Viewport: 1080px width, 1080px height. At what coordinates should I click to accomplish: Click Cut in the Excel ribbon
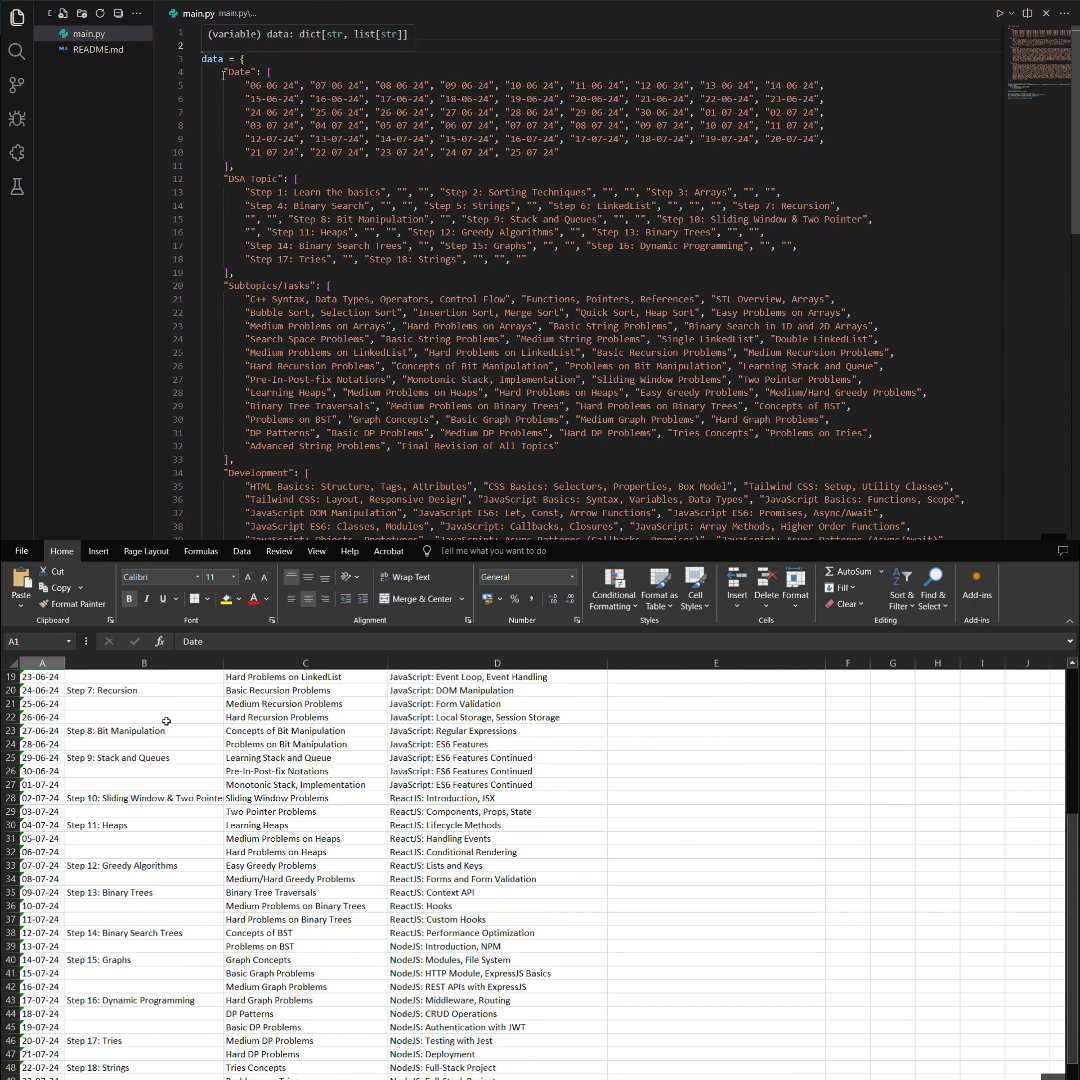52,572
